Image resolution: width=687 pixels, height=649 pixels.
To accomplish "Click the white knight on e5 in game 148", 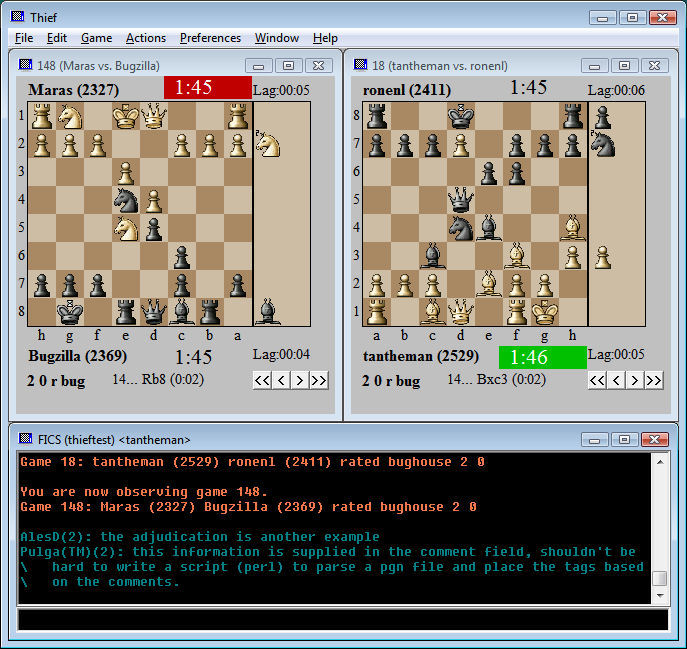I will pos(126,229).
